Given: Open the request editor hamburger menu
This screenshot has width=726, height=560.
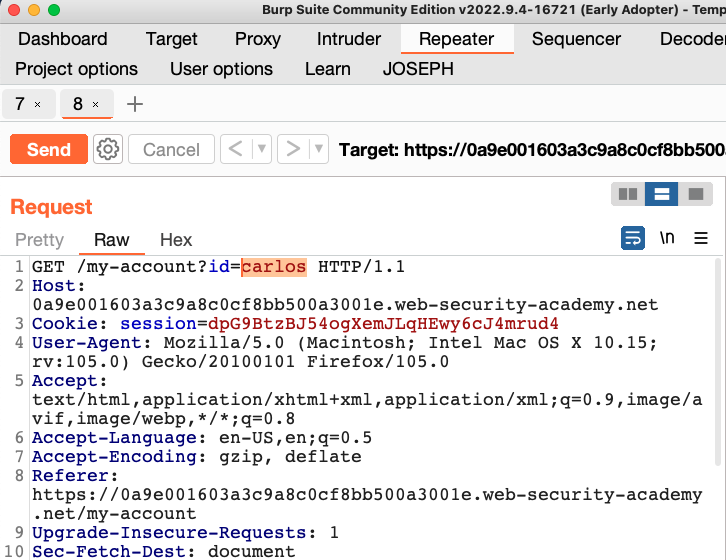Looking at the screenshot, I should pyautogui.click(x=701, y=238).
